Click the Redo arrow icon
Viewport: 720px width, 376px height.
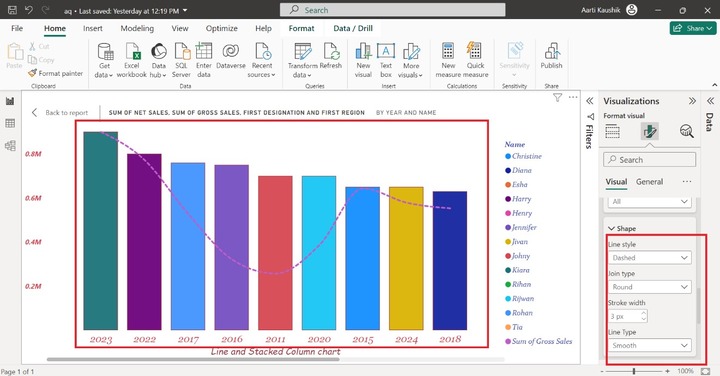pyautogui.click(x=45, y=10)
